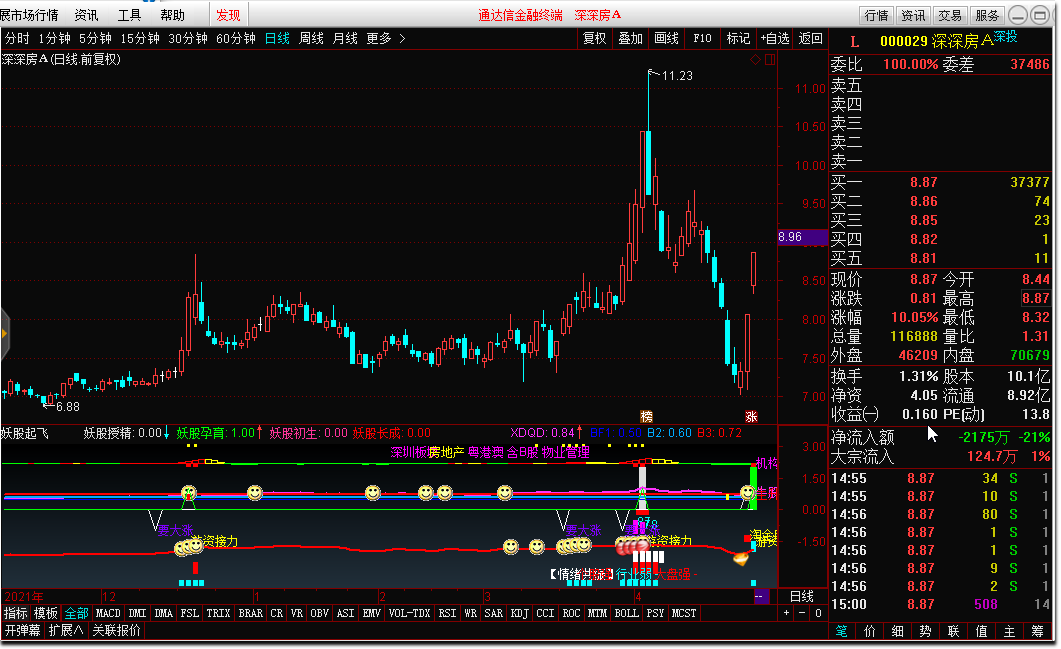Toggle the 叠加 overlay option

coord(631,39)
